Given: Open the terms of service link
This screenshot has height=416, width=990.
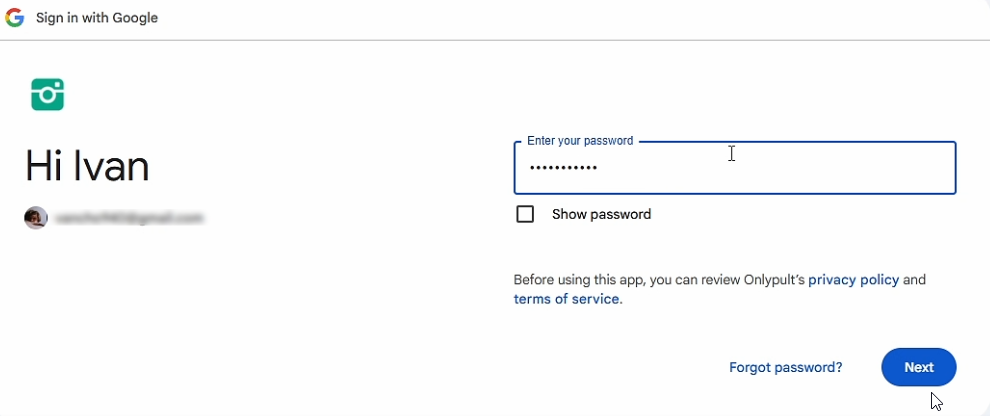Looking at the screenshot, I should (566, 299).
